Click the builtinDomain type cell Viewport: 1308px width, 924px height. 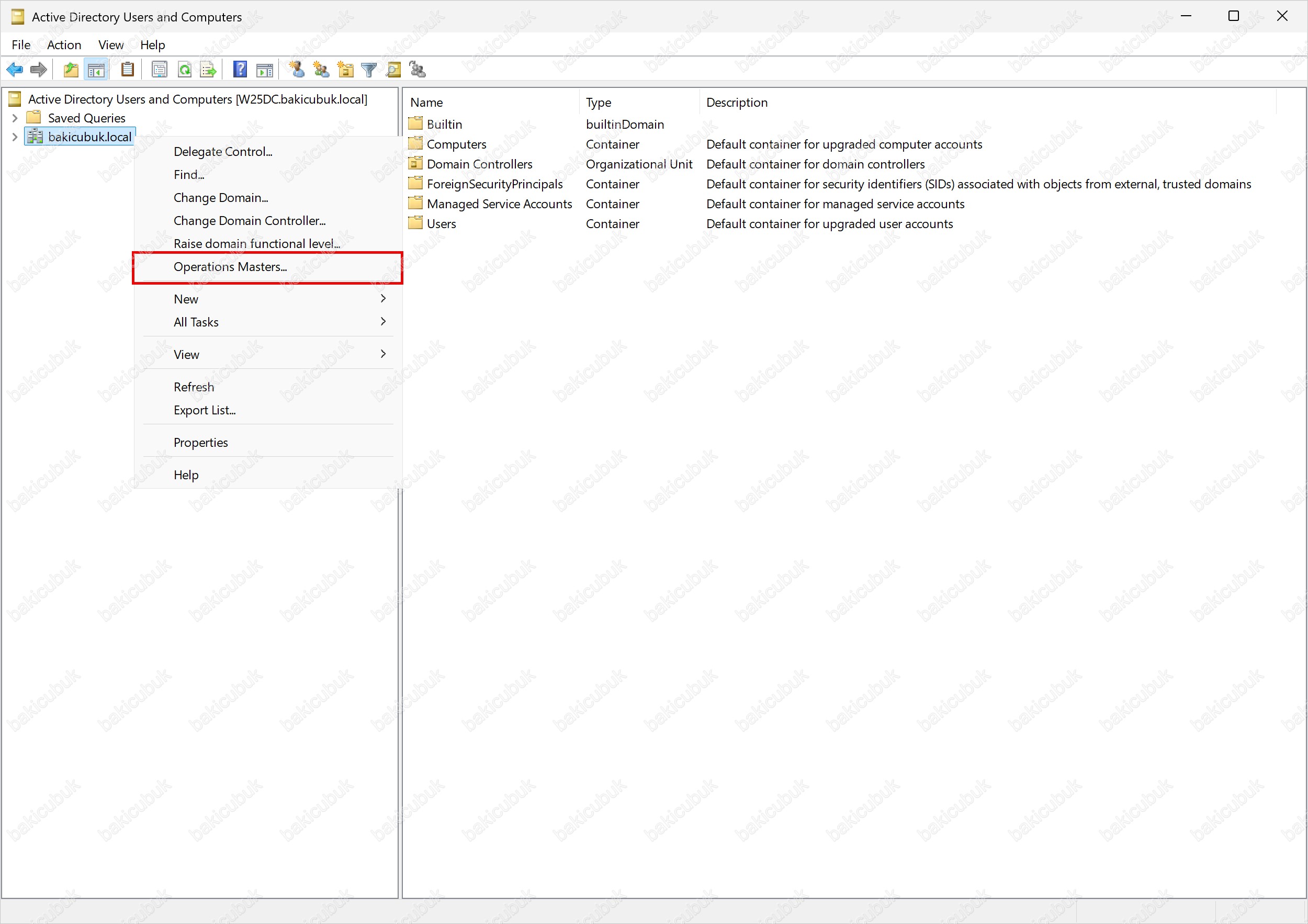tap(625, 124)
